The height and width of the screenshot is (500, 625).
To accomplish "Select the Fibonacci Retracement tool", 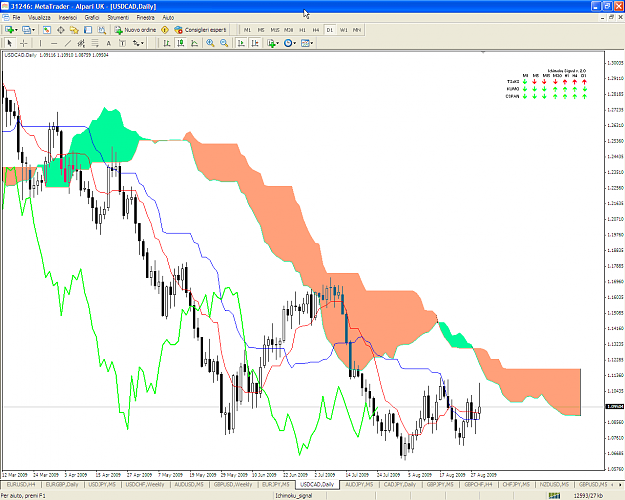I will (95, 43).
